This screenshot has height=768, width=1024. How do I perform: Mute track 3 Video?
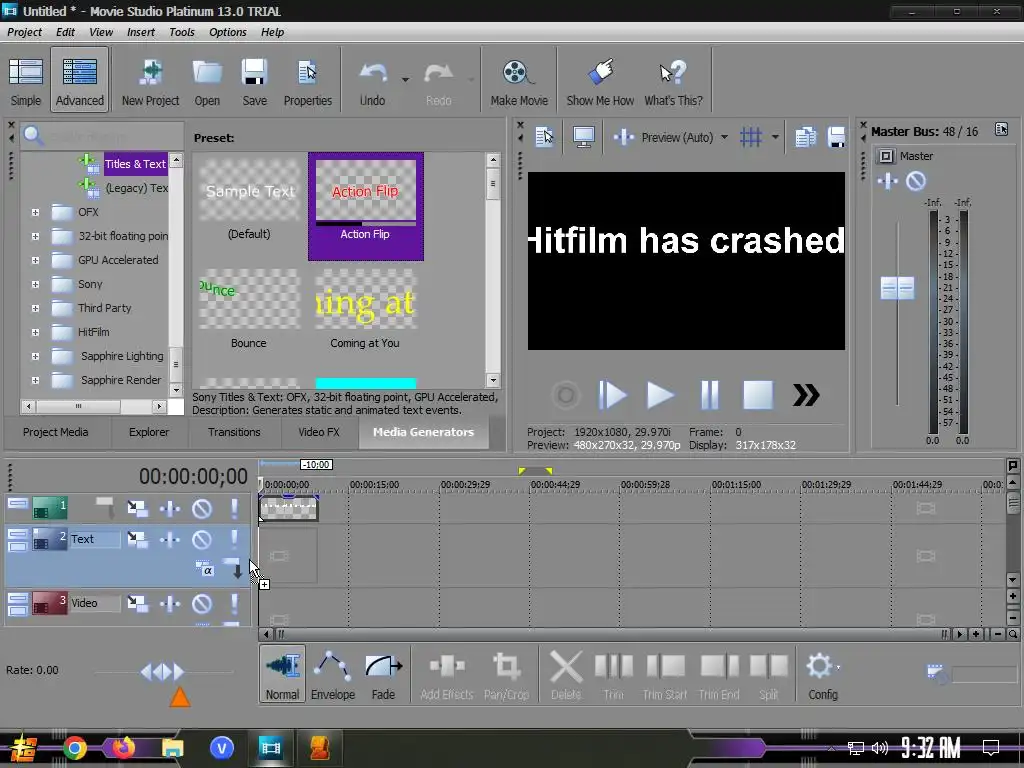pyautogui.click(x=202, y=603)
